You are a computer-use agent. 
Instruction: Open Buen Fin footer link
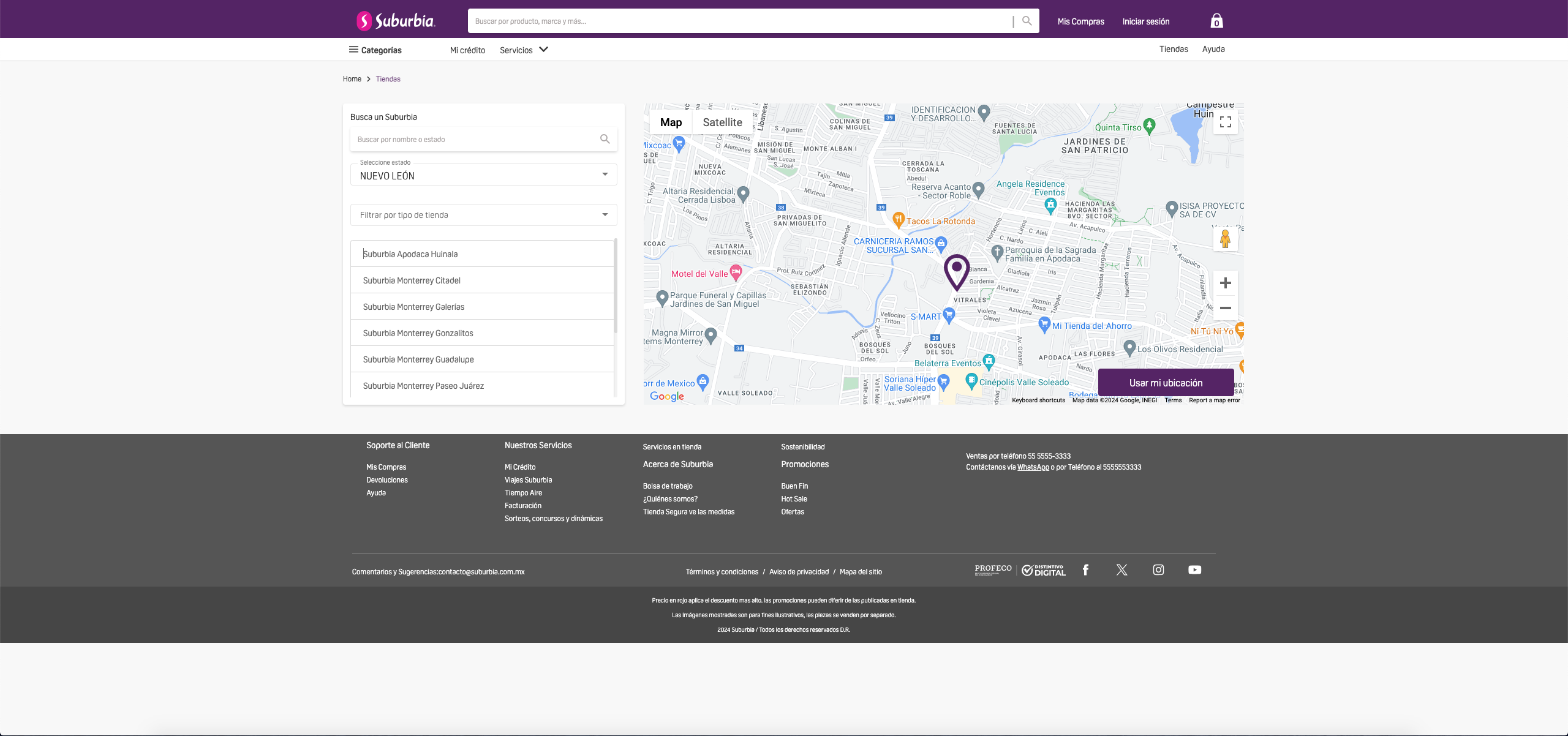click(794, 486)
